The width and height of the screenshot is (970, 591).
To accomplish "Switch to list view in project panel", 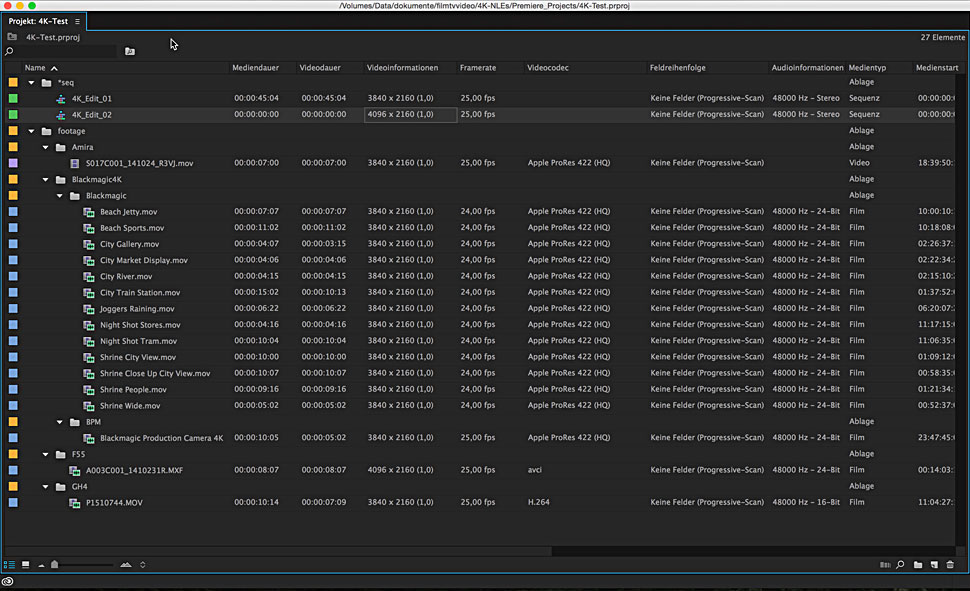I will tap(10, 565).
